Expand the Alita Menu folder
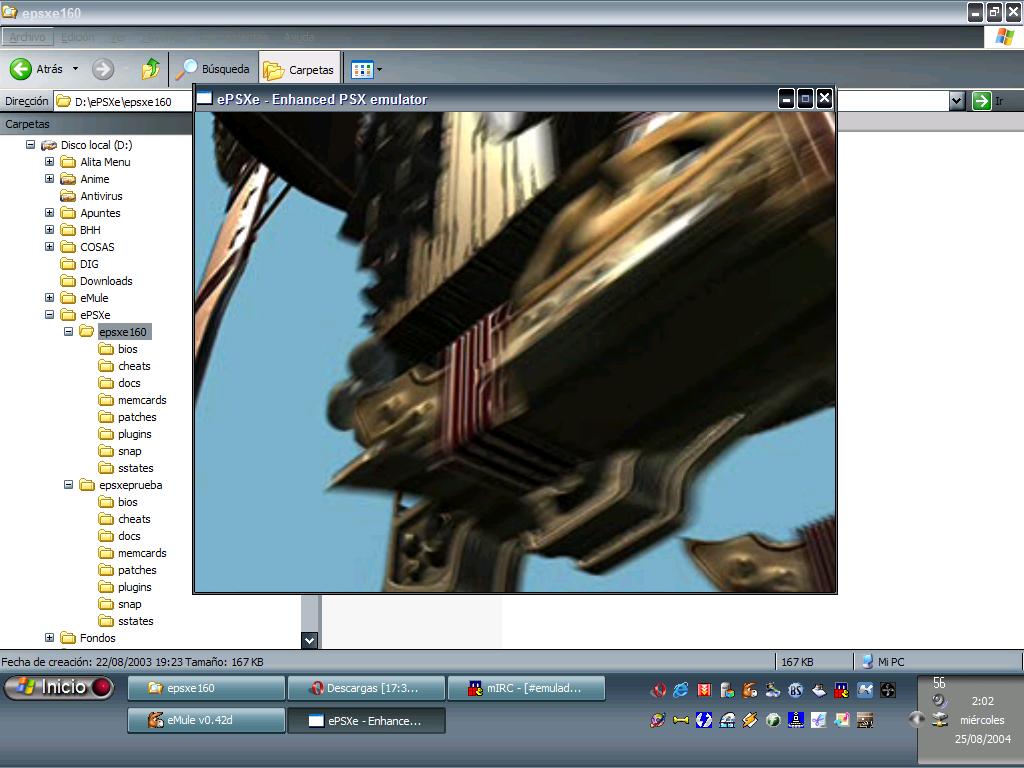This screenshot has width=1024, height=768. click(x=49, y=161)
